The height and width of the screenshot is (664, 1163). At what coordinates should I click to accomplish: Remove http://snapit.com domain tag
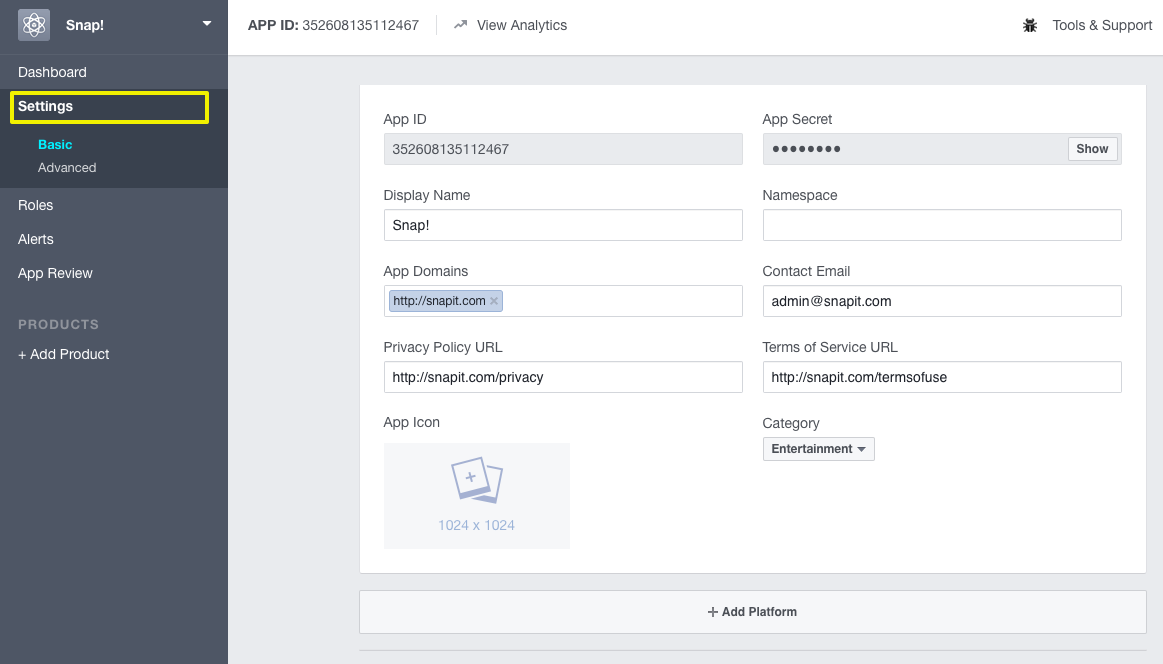tap(494, 300)
